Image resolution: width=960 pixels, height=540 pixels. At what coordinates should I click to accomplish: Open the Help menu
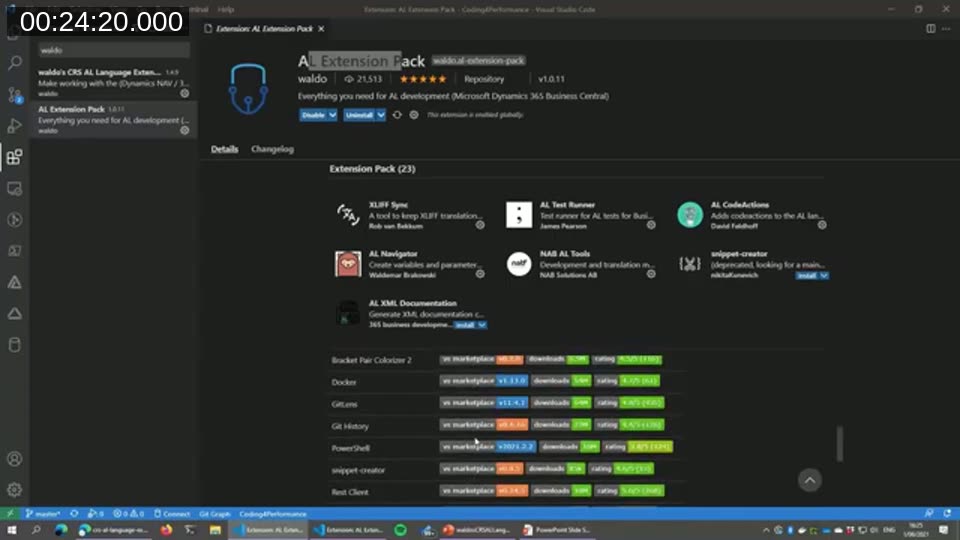(x=226, y=9)
